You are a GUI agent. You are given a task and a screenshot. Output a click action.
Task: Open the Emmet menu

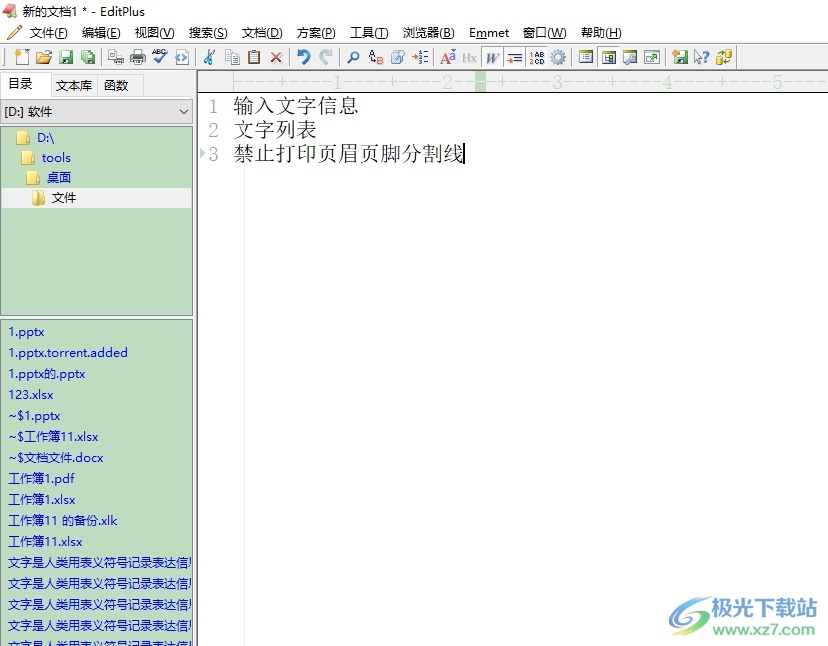[489, 33]
